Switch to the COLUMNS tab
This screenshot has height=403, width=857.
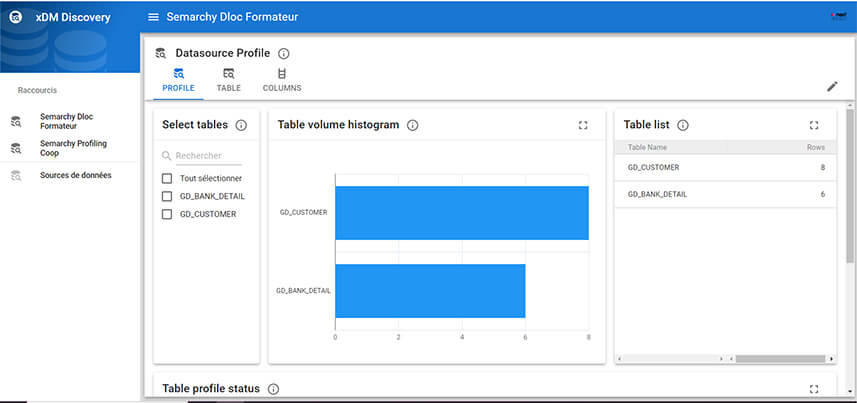click(x=281, y=80)
